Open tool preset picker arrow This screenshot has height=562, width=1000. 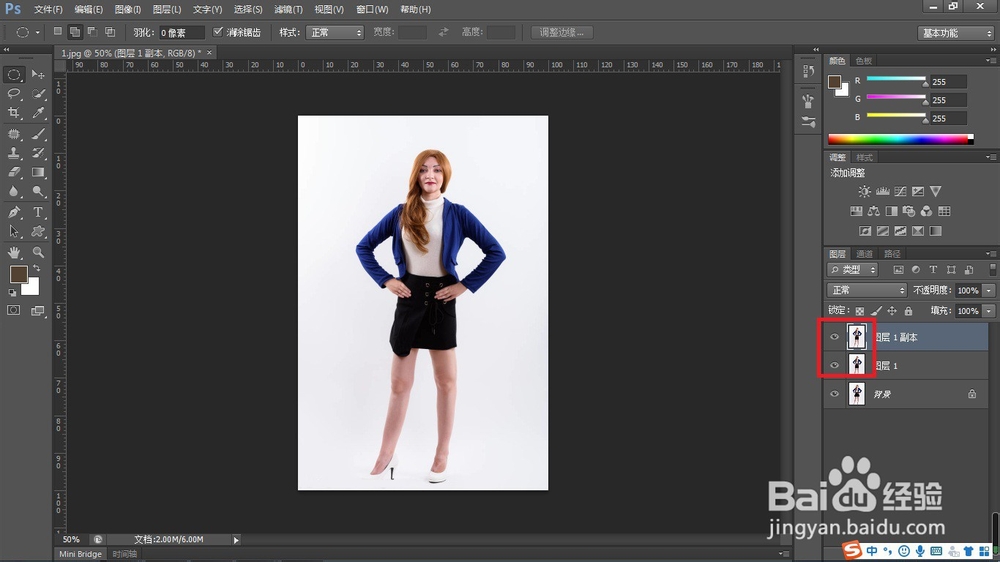tap(38, 33)
